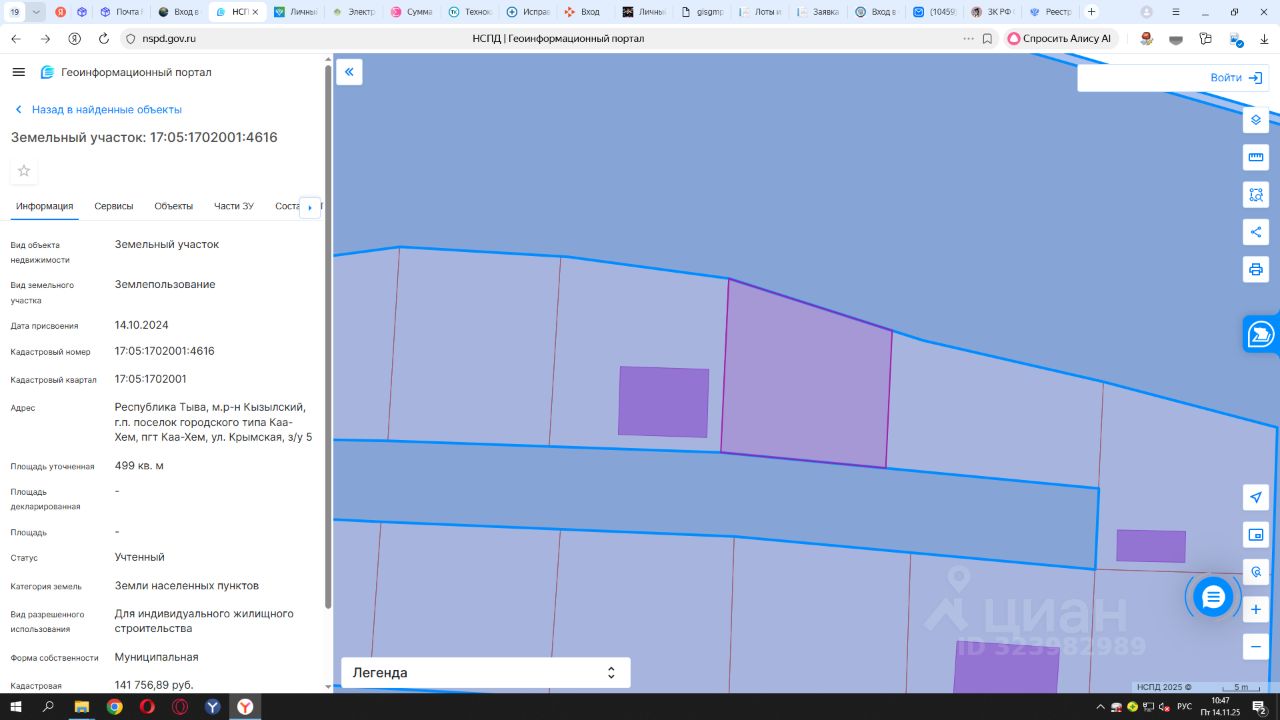Click the map location search icon
This screenshot has height=720, width=1280.
pos(1256,572)
